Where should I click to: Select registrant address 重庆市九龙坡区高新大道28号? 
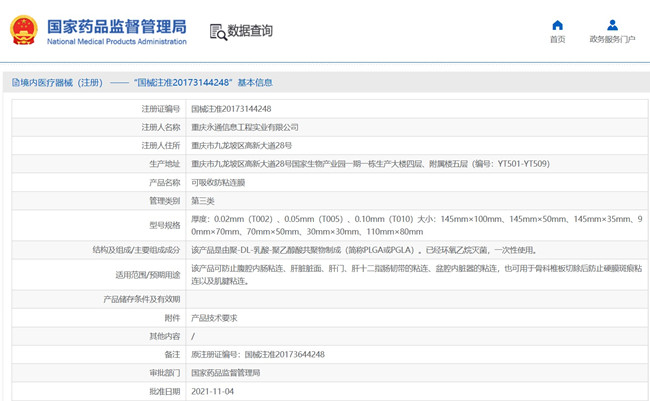(241, 146)
